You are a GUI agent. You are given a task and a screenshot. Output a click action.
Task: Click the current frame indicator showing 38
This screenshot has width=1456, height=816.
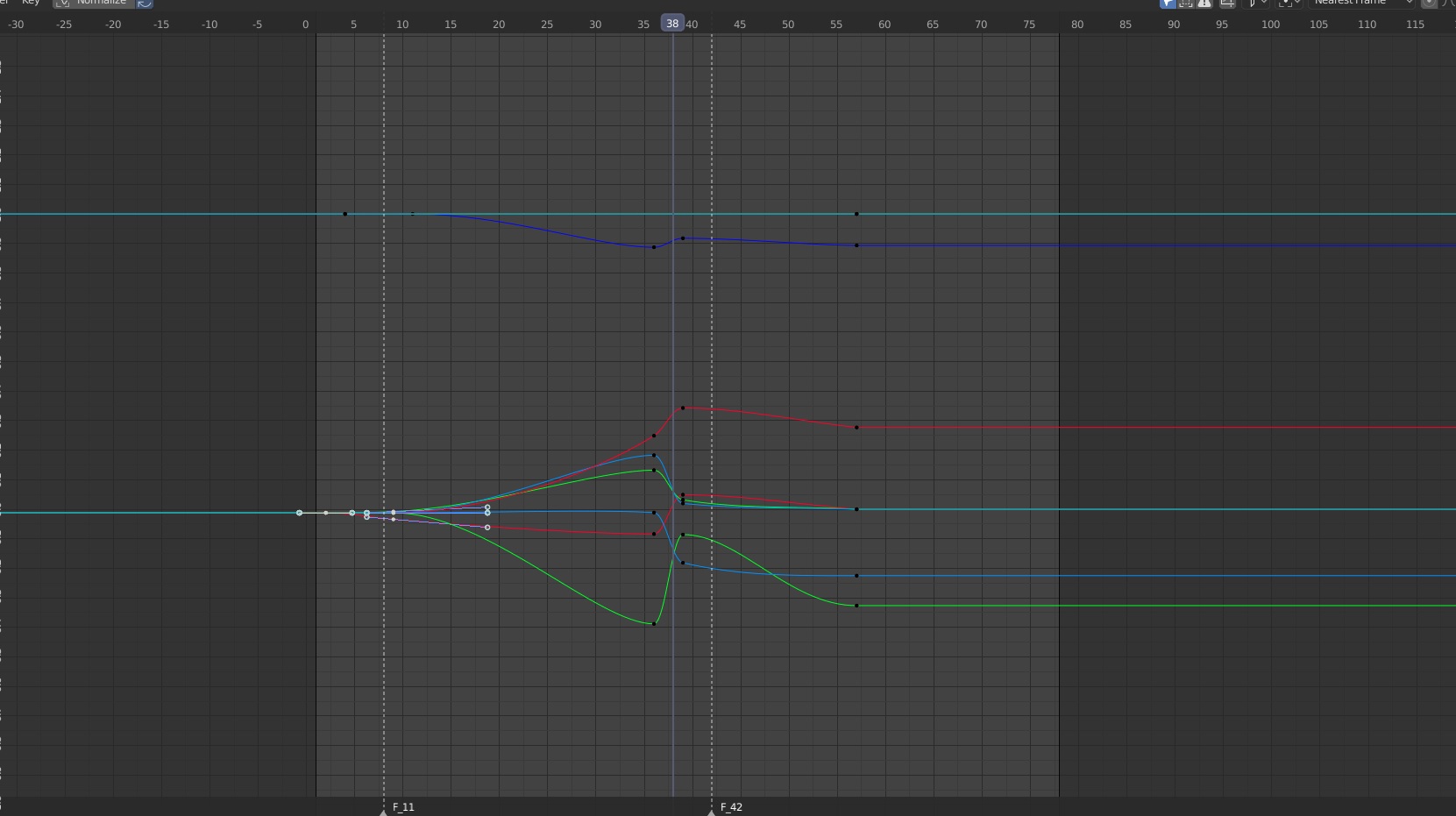[672, 24]
